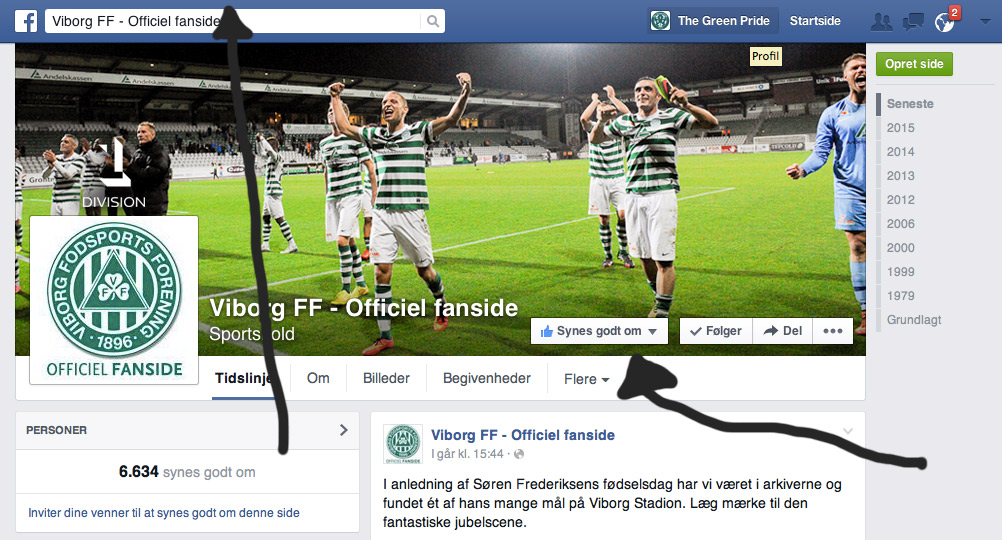This screenshot has width=1002, height=540.
Task: Click the search magnifier icon
Action: pyautogui.click(x=433, y=21)
